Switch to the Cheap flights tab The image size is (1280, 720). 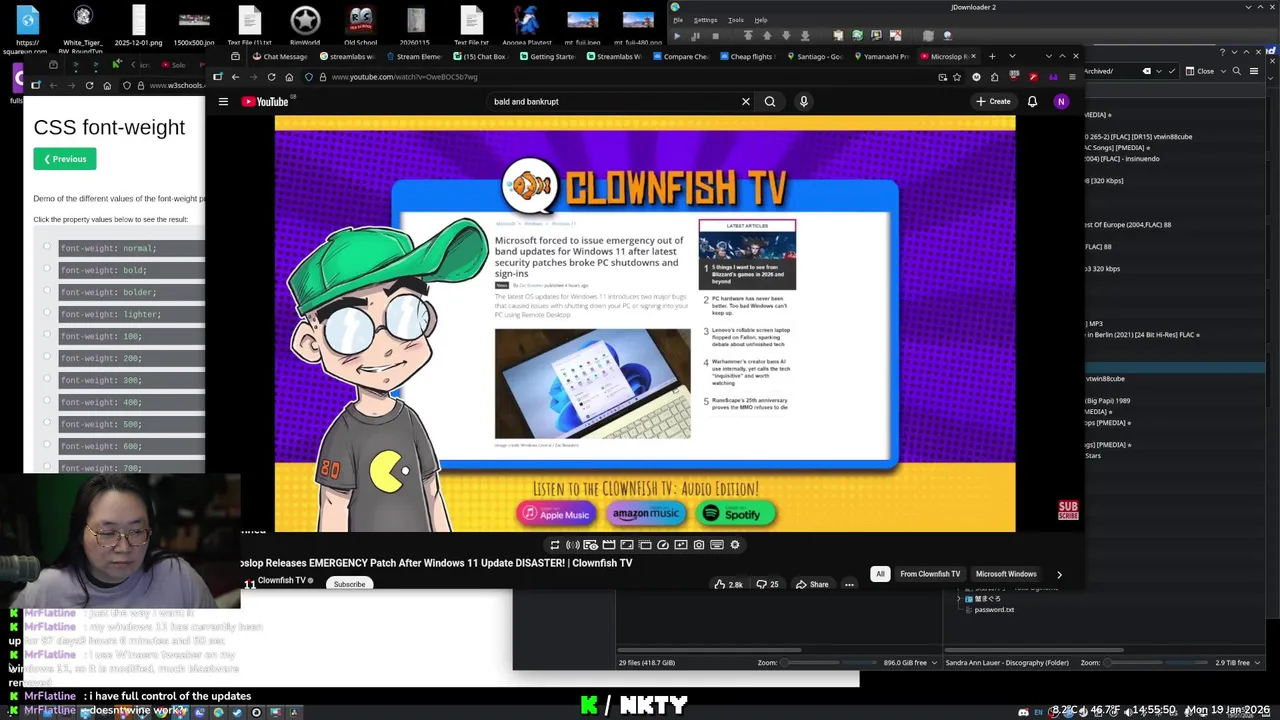point(746,56)
